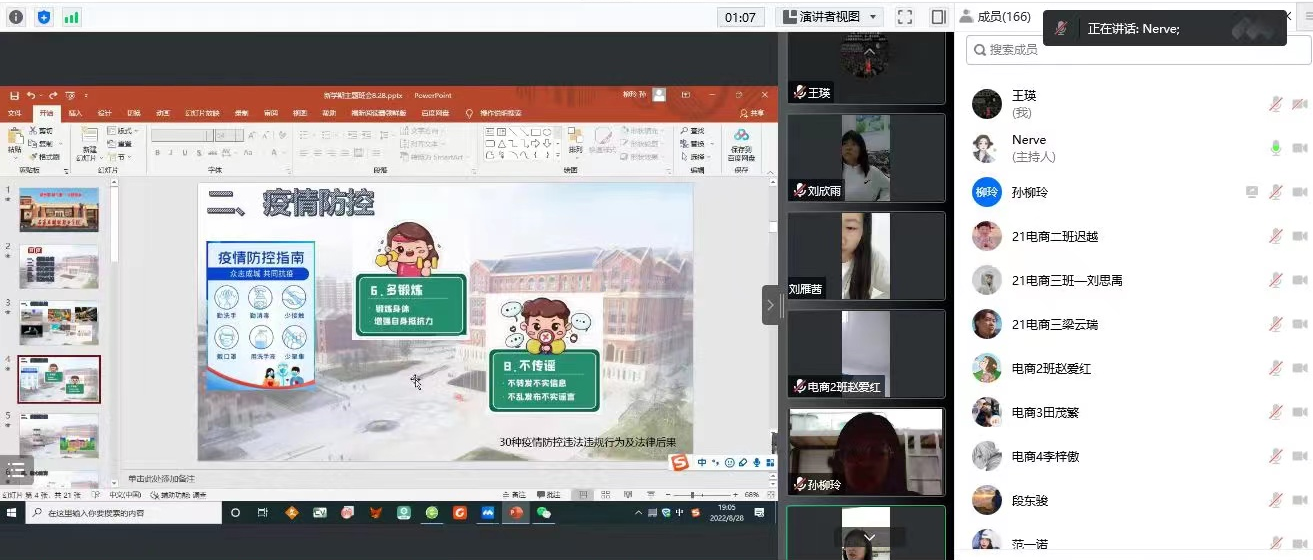This screenshot has height=560, width=1313.
Task: Click the 粘贴 paste icon in the ribbon
Action: click(x=14, y=138)
